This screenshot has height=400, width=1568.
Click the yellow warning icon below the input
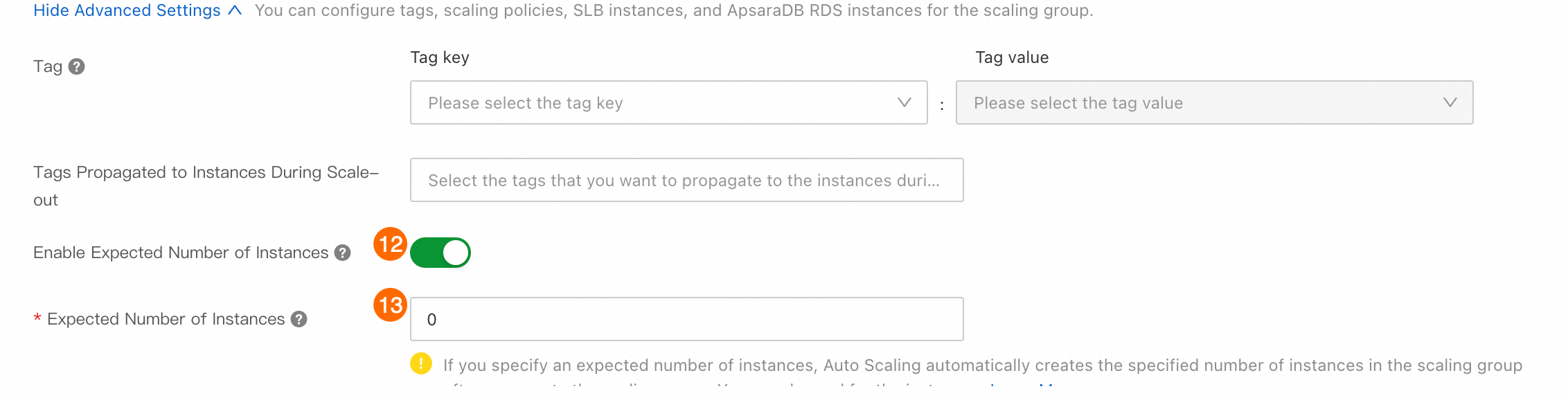coord(420,363)
